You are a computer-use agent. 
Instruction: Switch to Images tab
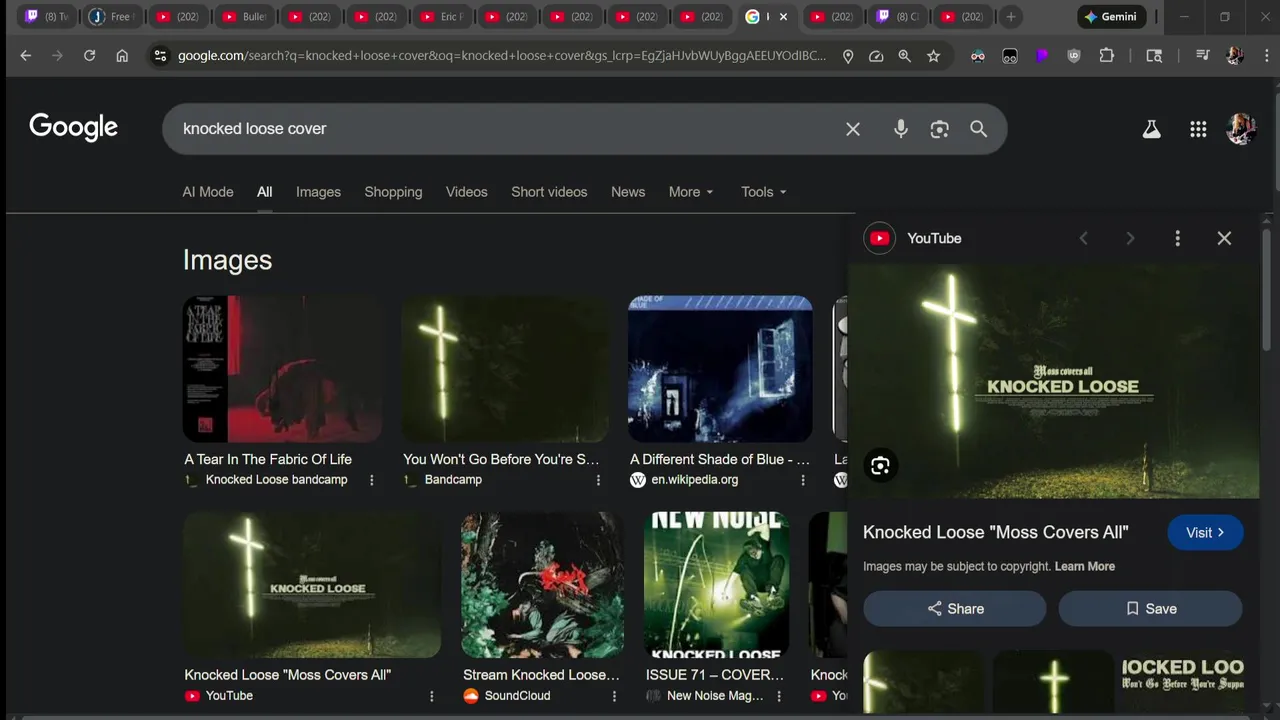318,192
